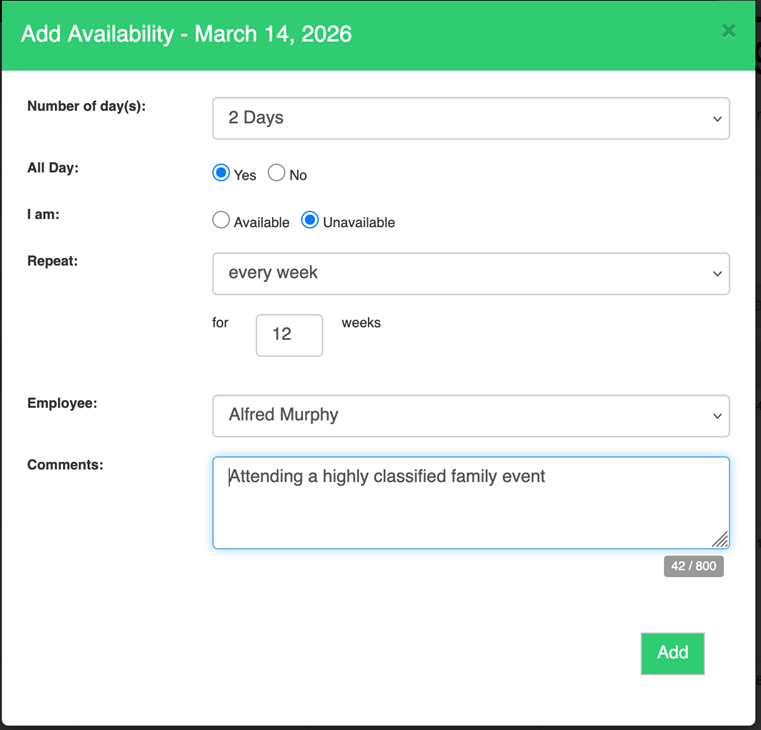Select Yes for All Day
Image resolution: width=761 pixels, height=730 pixels.
[x=222, y=173]
